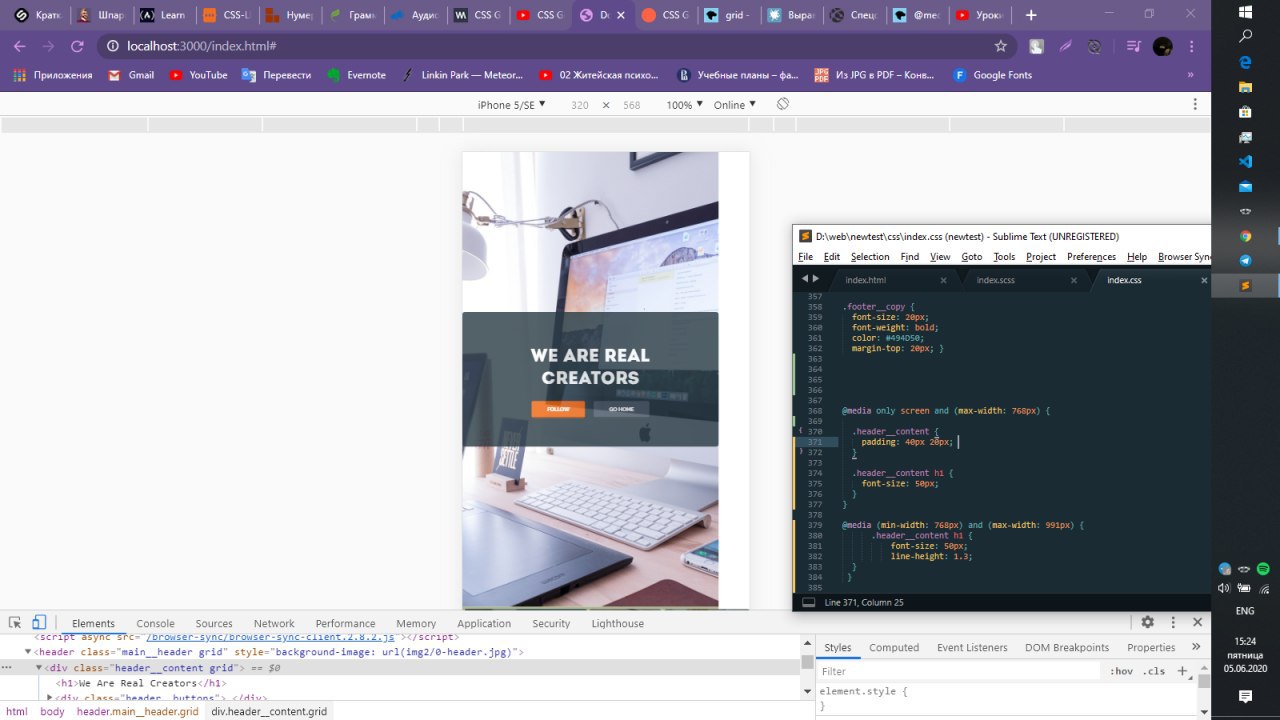Click the Chrome profile avatar
This screenshot has height=720, width=1280.
[1162, 46]
